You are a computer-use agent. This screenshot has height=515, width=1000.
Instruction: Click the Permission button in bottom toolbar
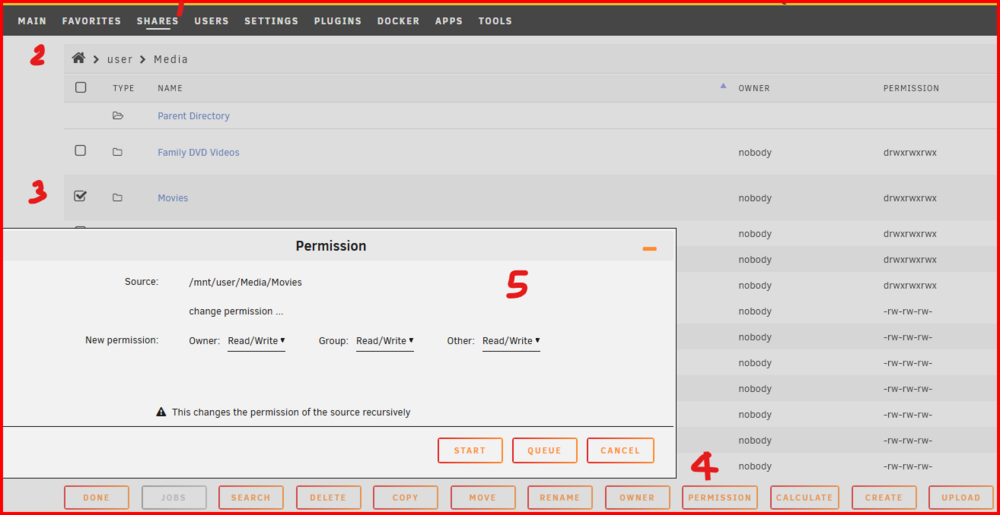tap(719, 497)
